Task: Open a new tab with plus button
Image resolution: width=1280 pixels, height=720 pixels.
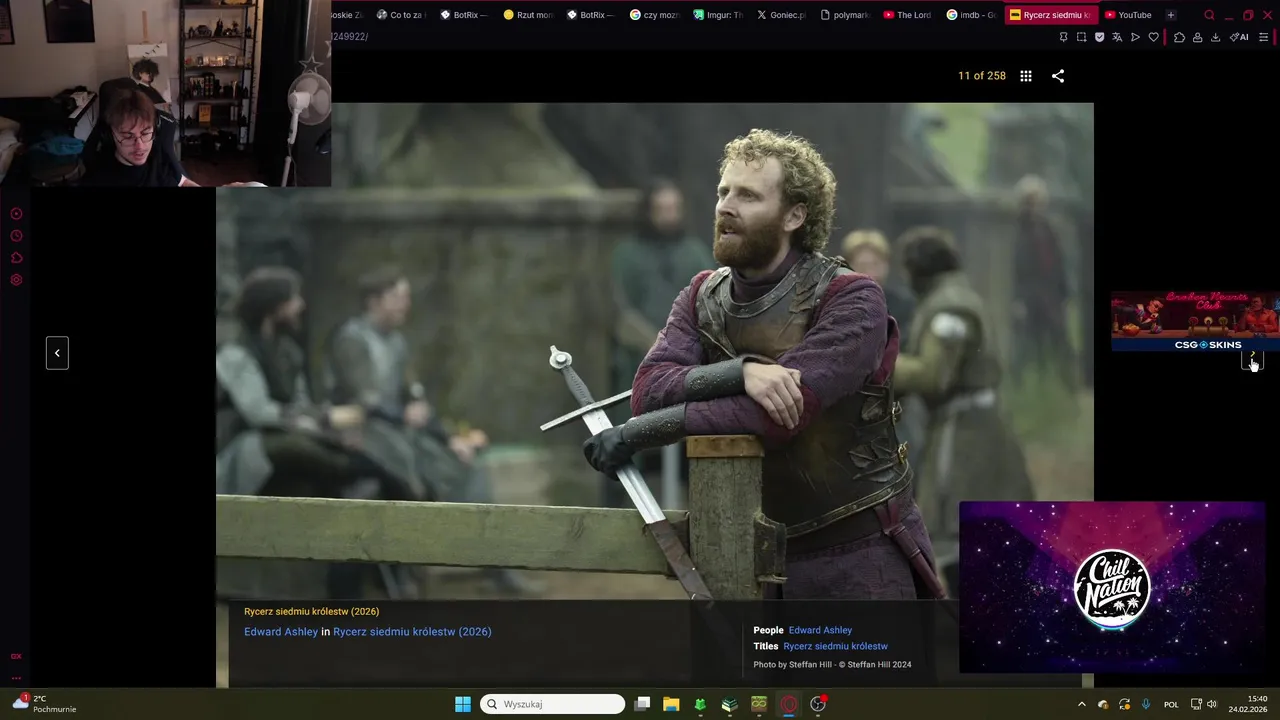Action: (x=1170, y=15)
